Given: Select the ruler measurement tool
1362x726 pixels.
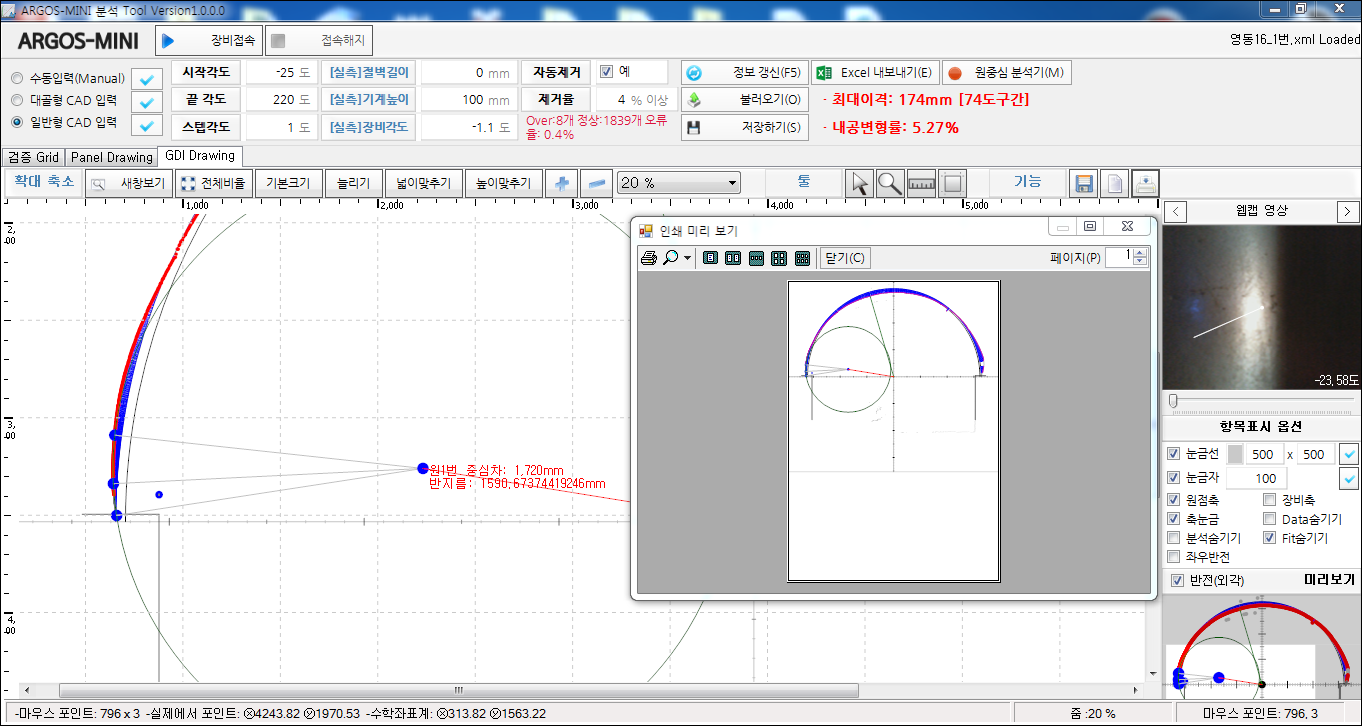Looking at the screenshot, I should [921, 183].
